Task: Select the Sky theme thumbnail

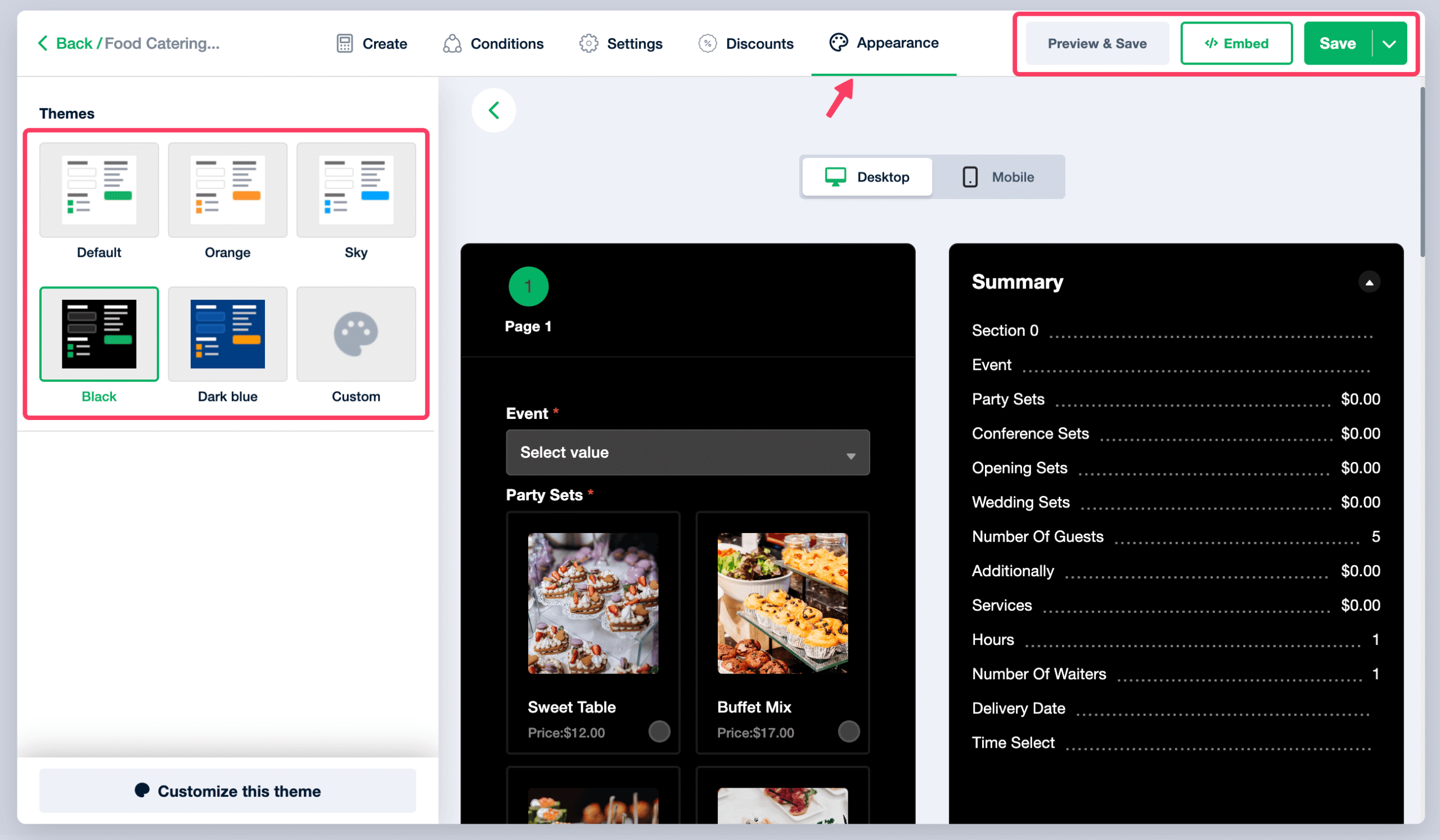Action: [x=356, y=189]
